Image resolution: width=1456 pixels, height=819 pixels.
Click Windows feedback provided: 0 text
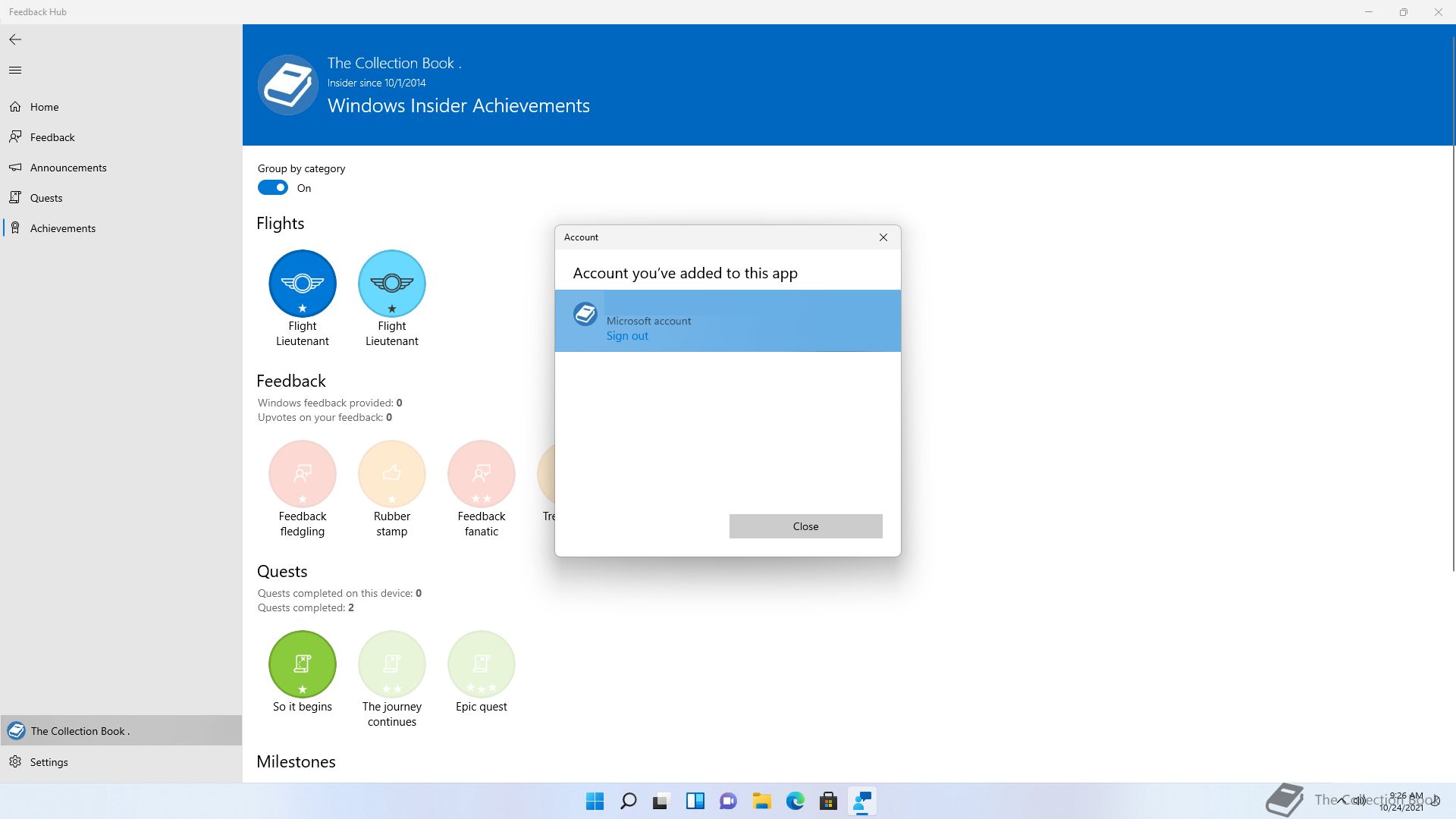coord(330,403)
